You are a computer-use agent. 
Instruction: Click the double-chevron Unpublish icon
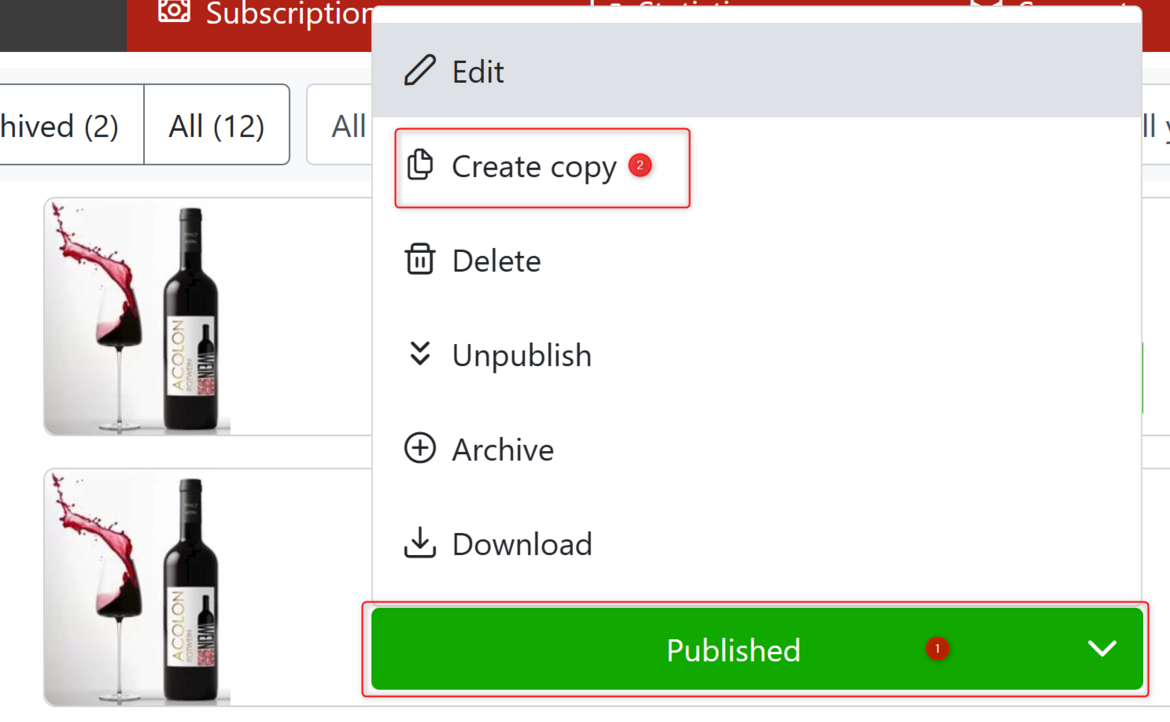tap(420, 354)
